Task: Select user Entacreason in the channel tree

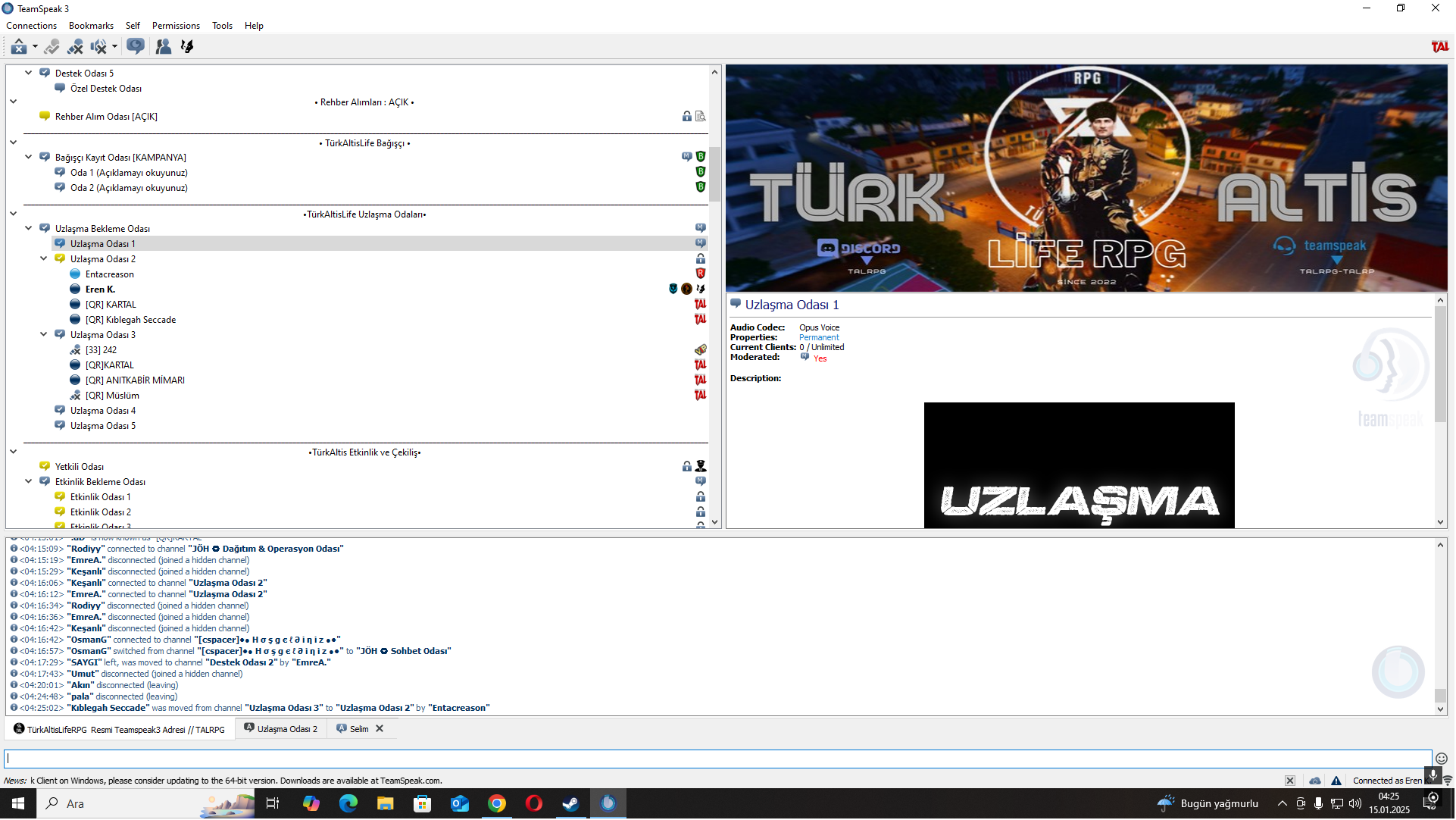Action: click(x=110, y=274)
